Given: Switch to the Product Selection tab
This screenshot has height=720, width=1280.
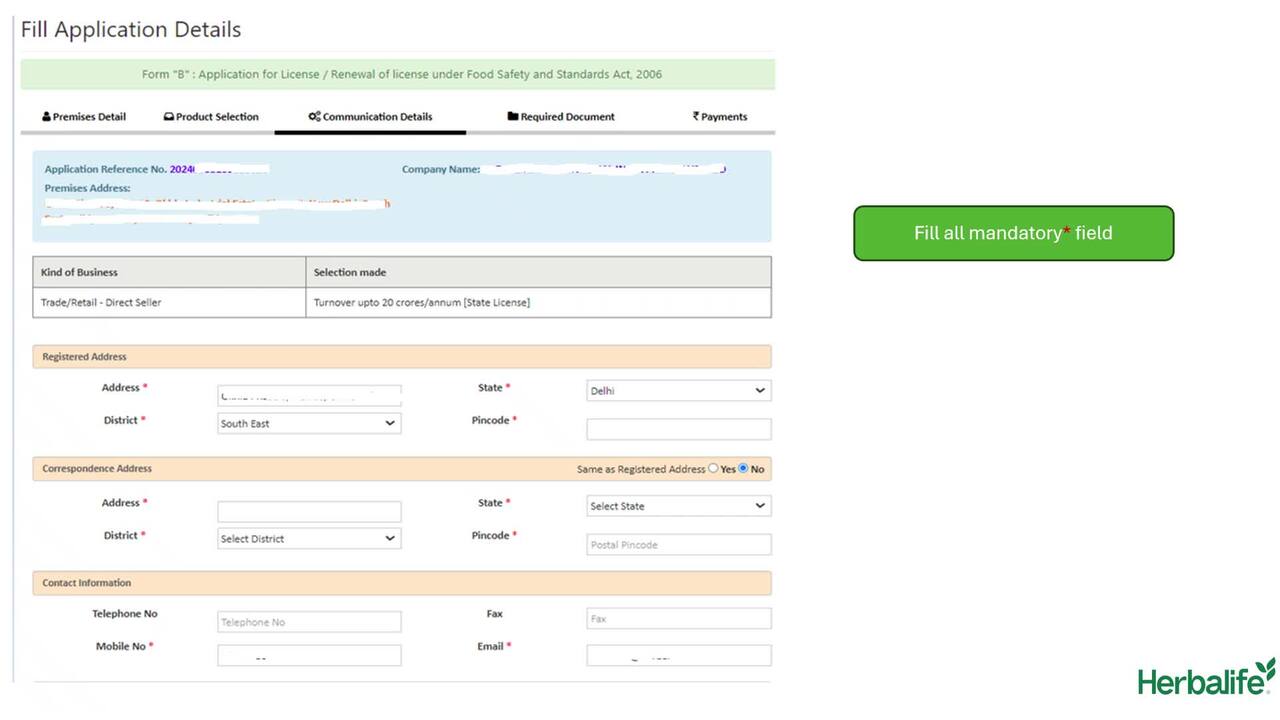Looking at the screenshot, I should pos(211,117).
